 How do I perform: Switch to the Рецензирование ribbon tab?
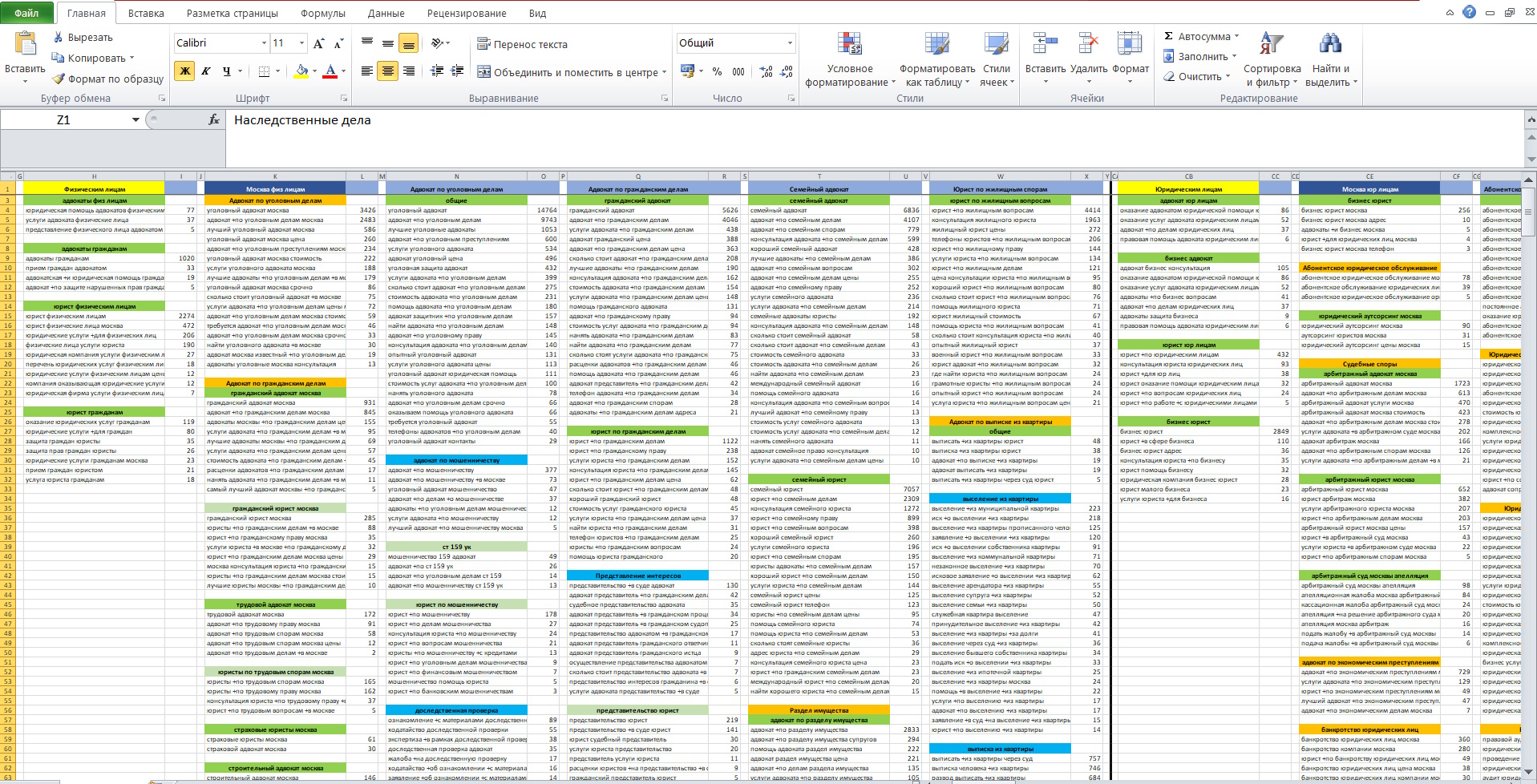click(467, 13)
